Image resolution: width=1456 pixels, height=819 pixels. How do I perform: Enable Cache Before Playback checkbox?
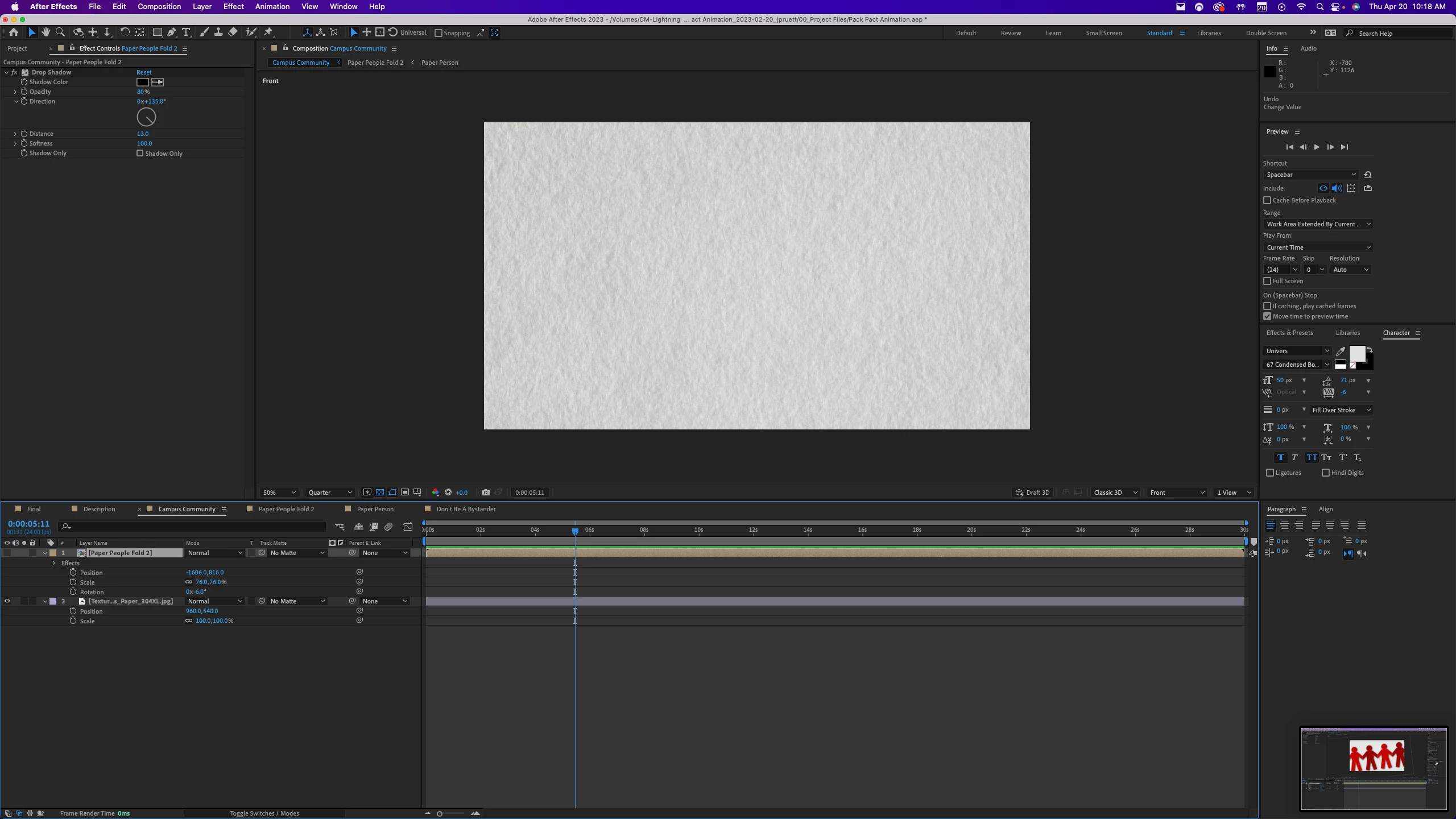(1267, 200)
